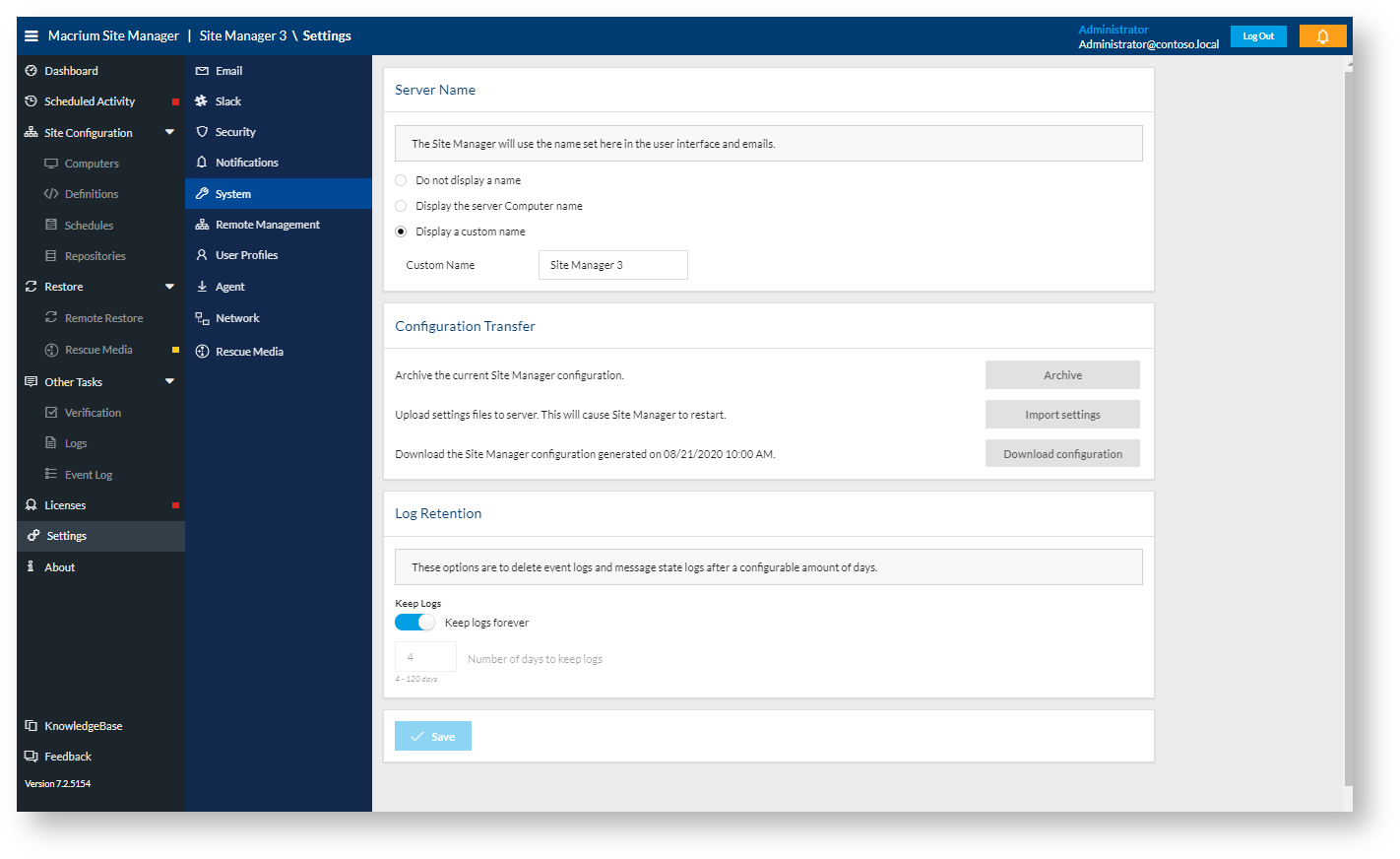Click the Import settings button

pos(1062,415)
